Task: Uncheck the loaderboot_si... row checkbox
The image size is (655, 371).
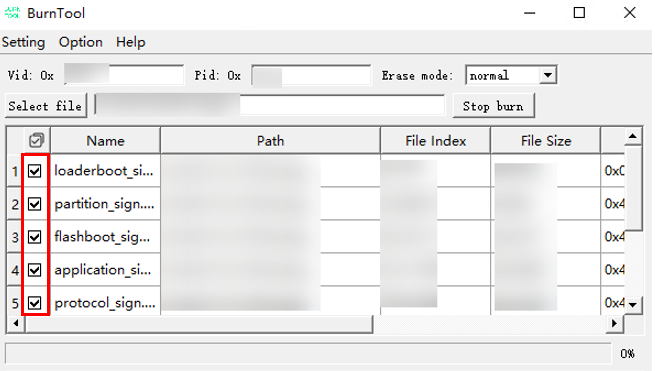Action: [35, 171]
